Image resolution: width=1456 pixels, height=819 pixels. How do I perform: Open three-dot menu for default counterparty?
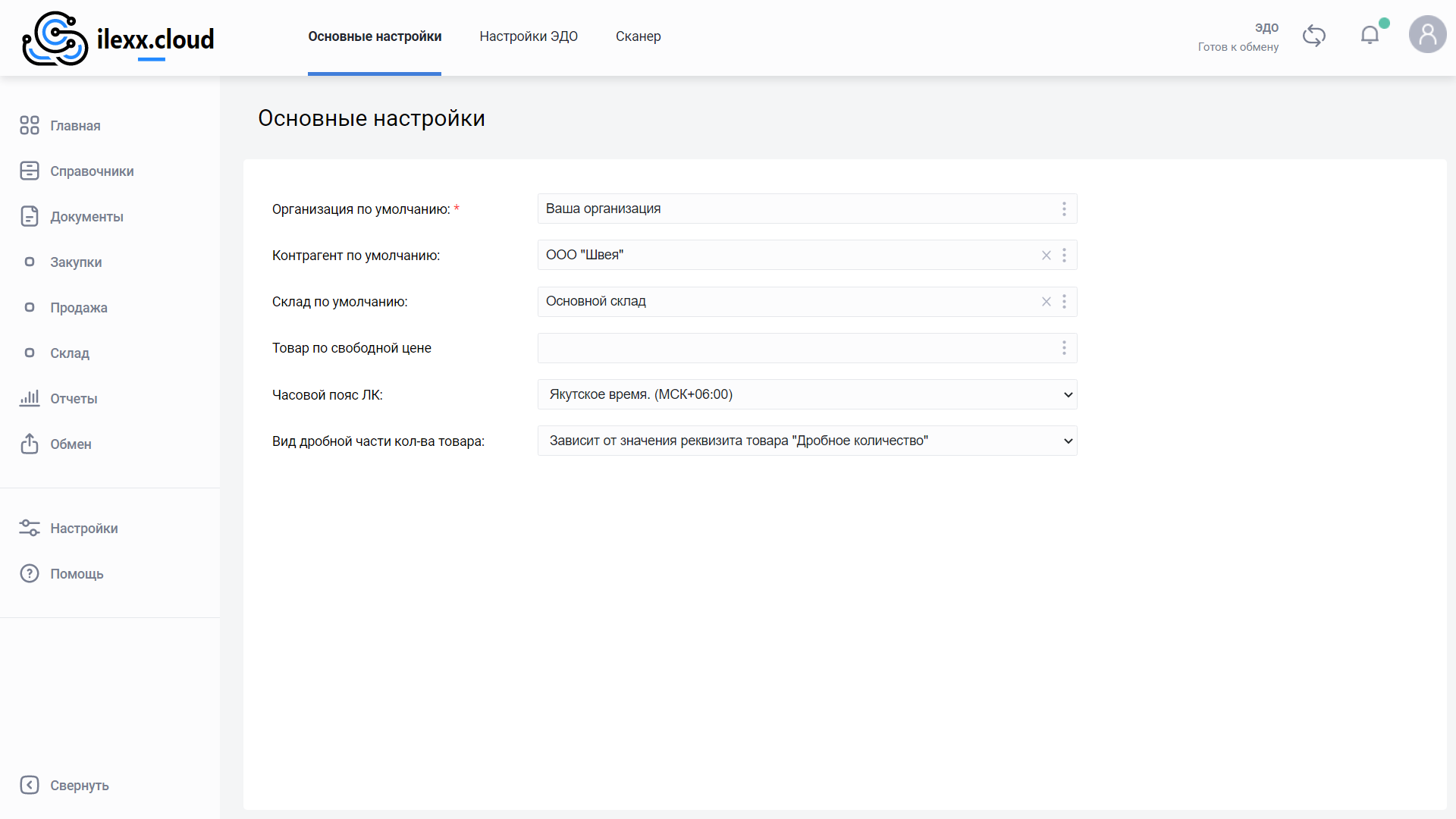[x=1064, y=256]
